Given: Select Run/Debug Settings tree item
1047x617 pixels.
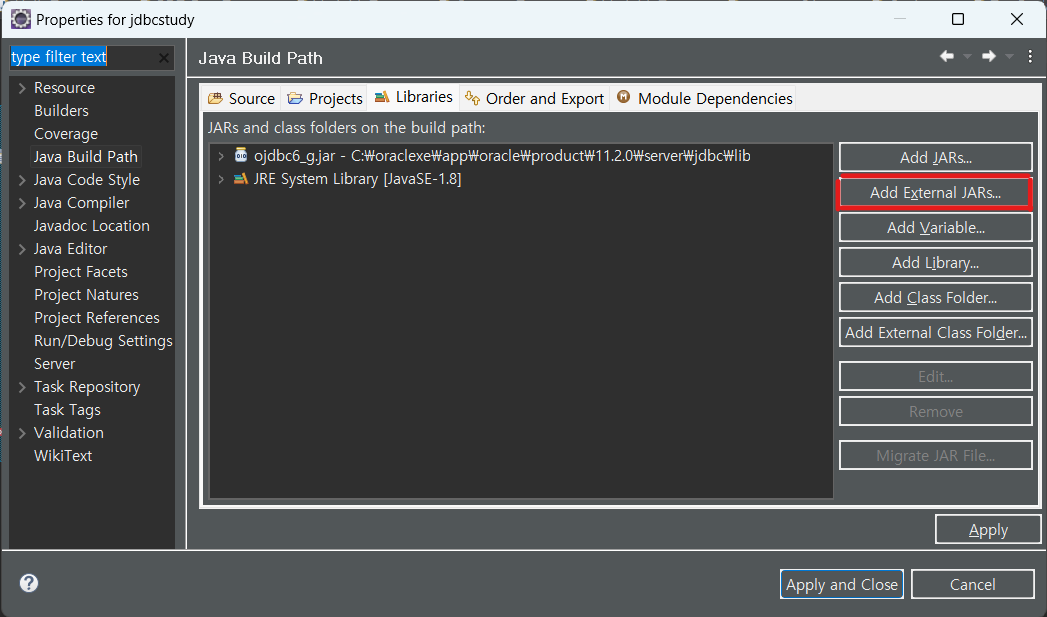Looking at the screenshot, I should click(103, 341).
